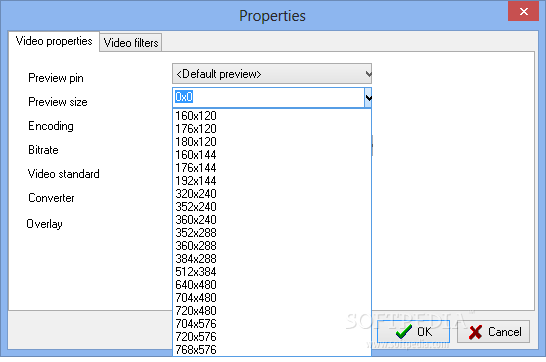Viewport: 546px width, 362px height.
Task: Click the red X icon on Cancel
Action: 475,332
